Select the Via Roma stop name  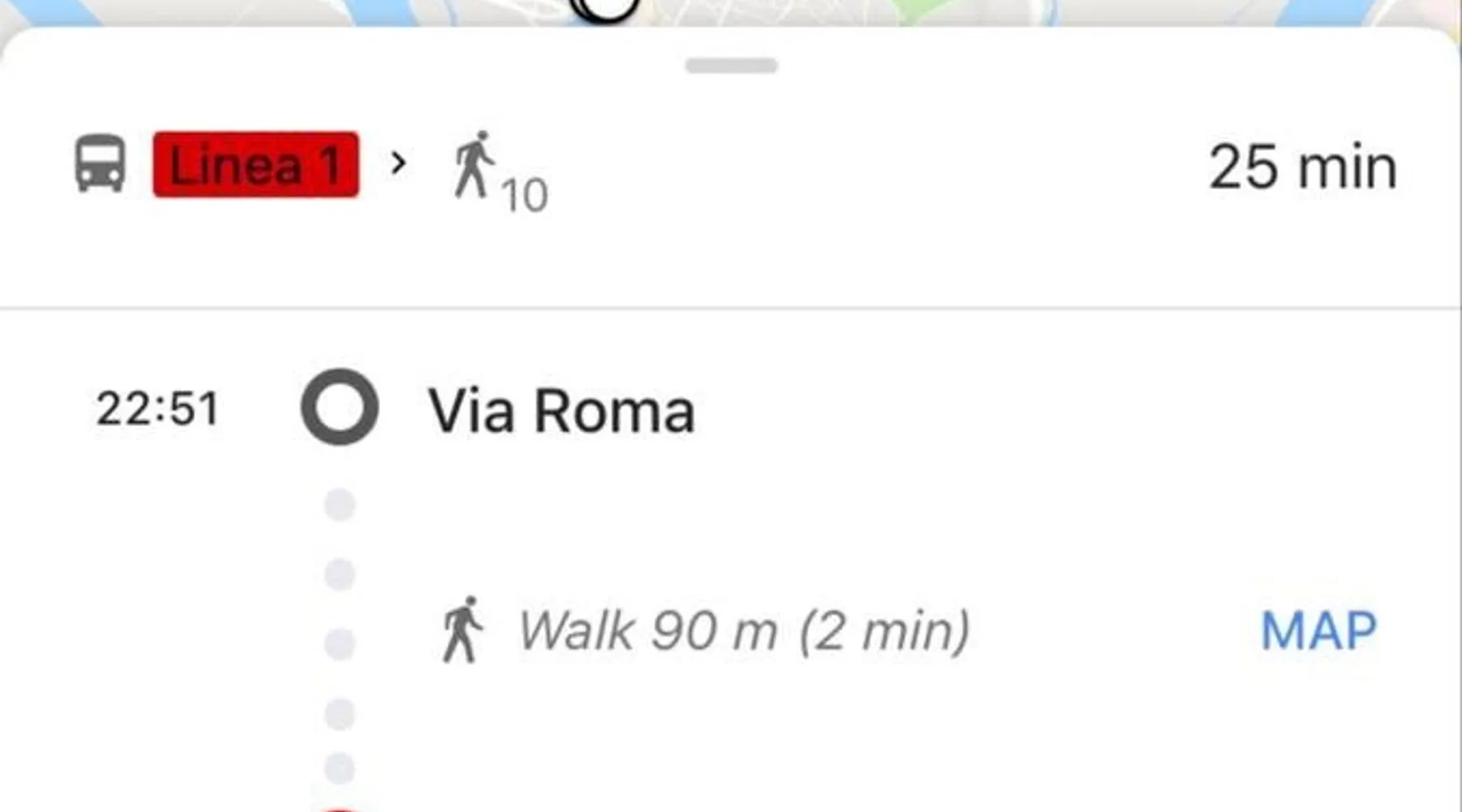click(x=561, y=410)
